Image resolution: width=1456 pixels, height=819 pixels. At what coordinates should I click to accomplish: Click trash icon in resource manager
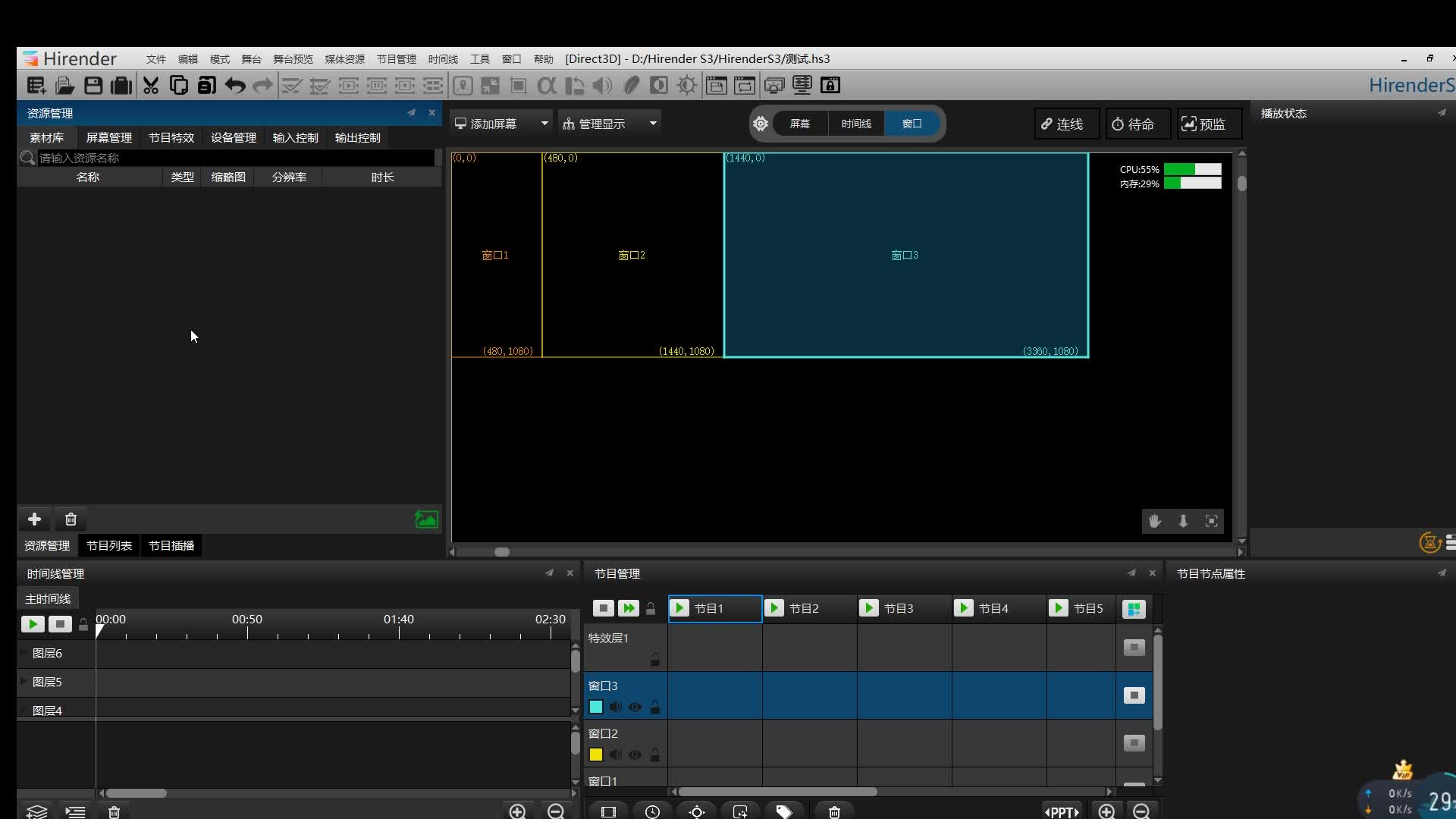pyautogui.click(x=71, y=519)
